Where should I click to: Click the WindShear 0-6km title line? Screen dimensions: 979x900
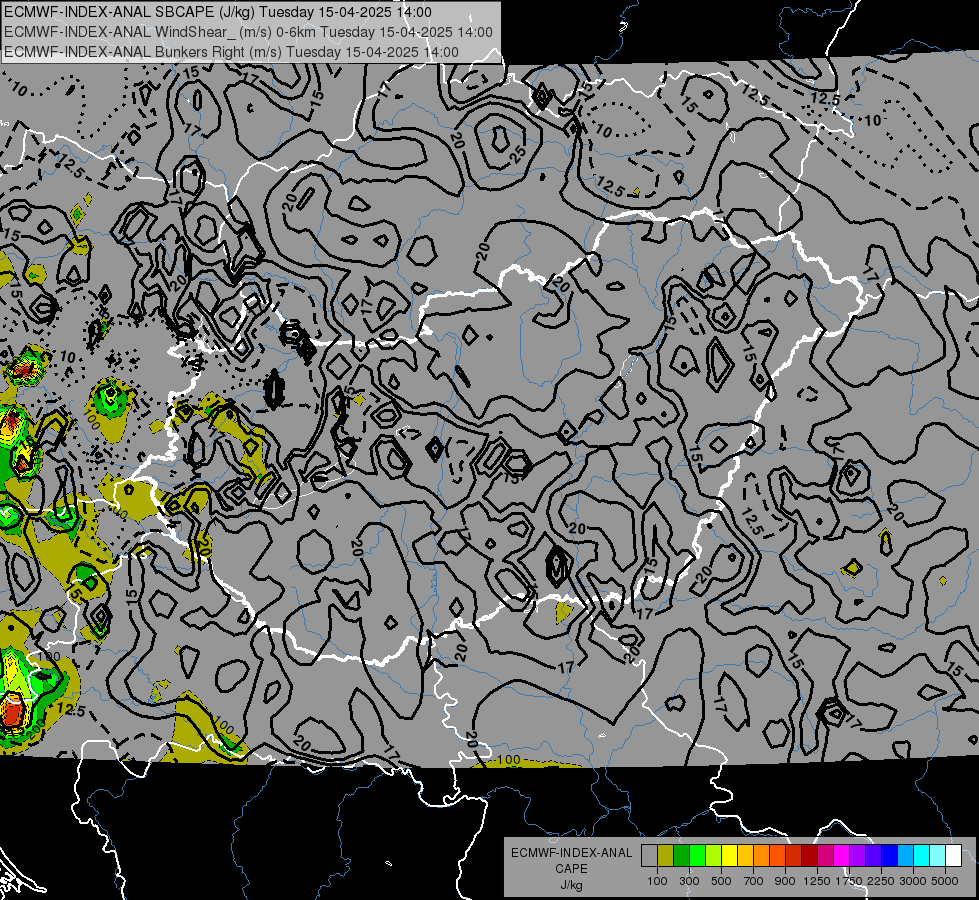click(x=248, y=32)
